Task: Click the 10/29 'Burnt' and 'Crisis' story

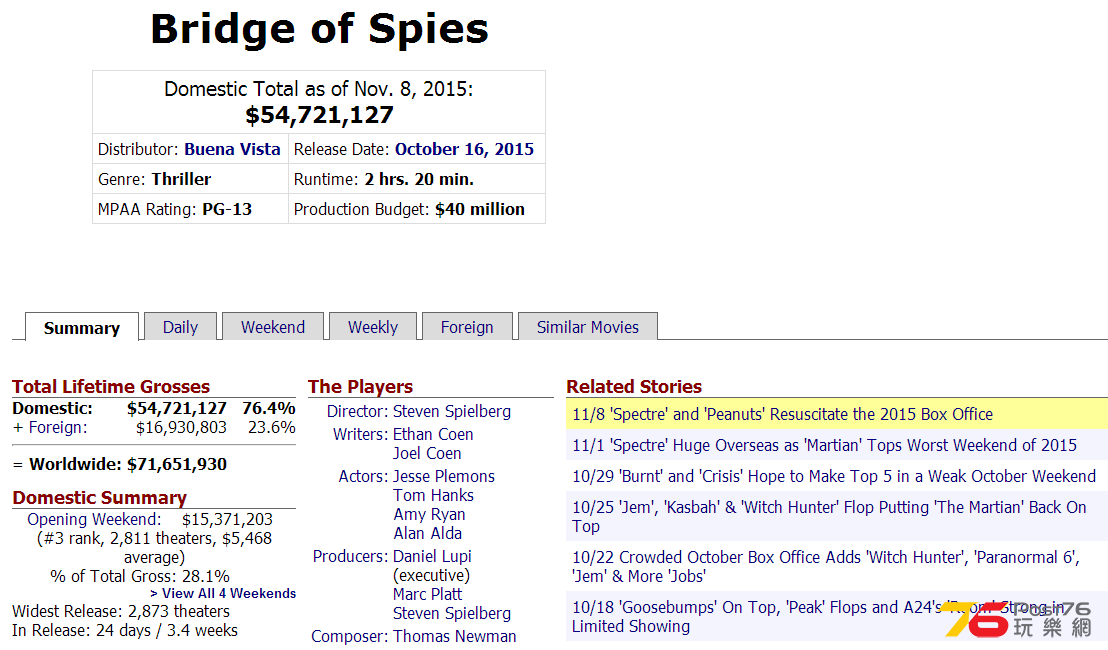Action: pos(834,476)
